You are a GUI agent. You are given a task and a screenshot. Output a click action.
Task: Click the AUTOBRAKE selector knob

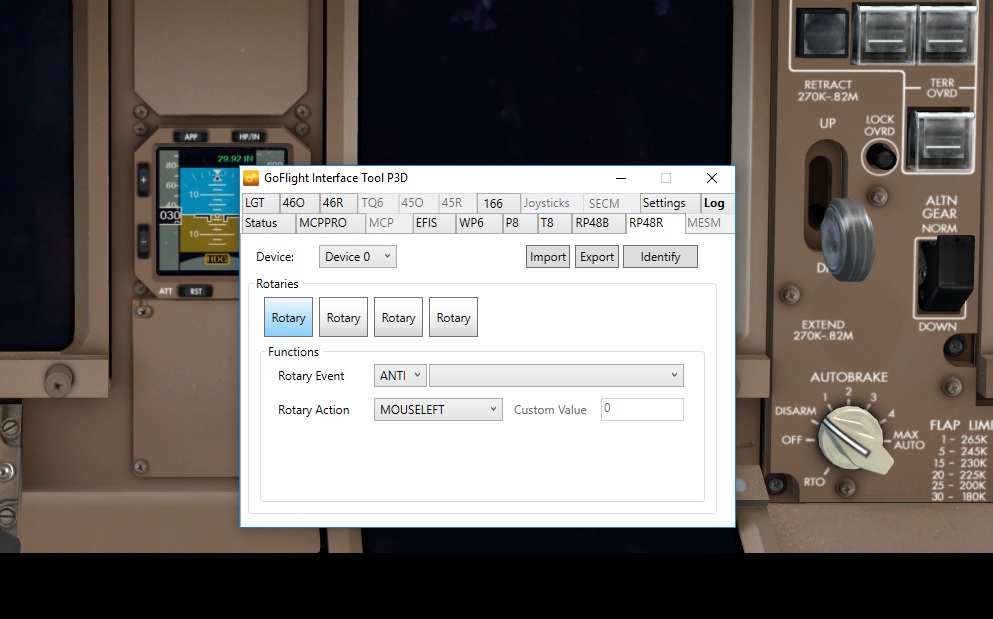point(851,442)
